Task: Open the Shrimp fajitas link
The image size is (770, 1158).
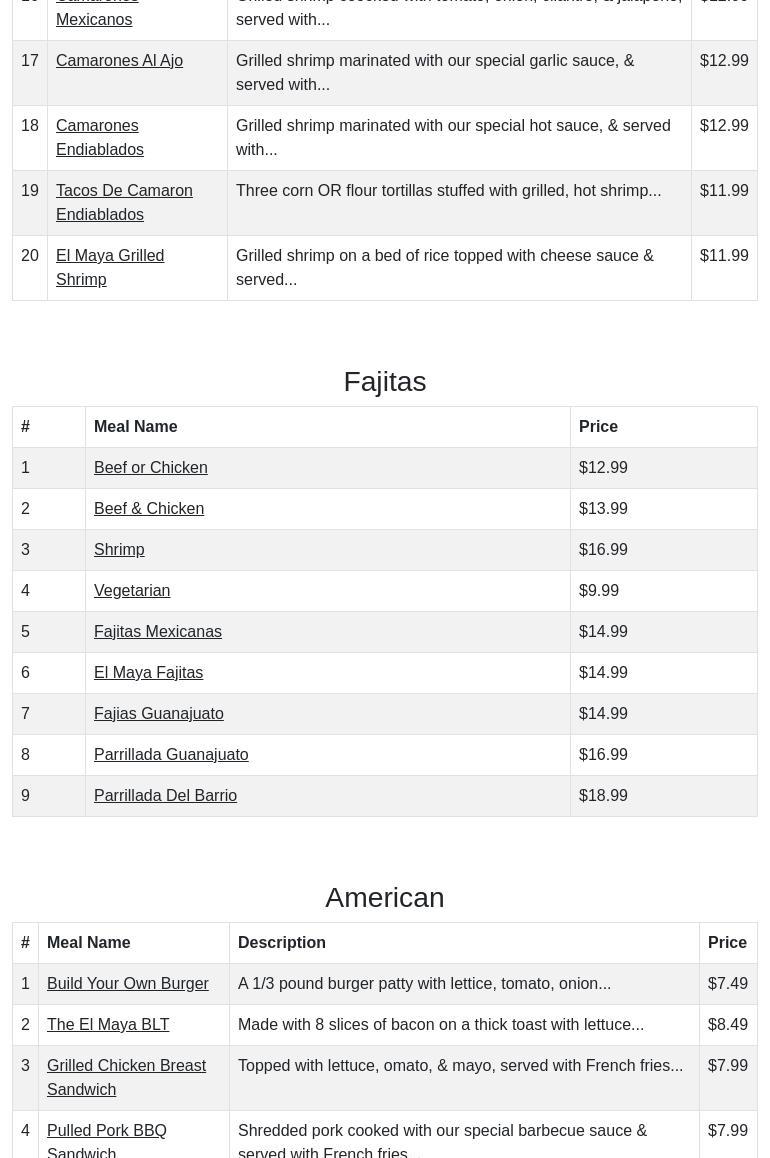Action: [x=119, y=549]
